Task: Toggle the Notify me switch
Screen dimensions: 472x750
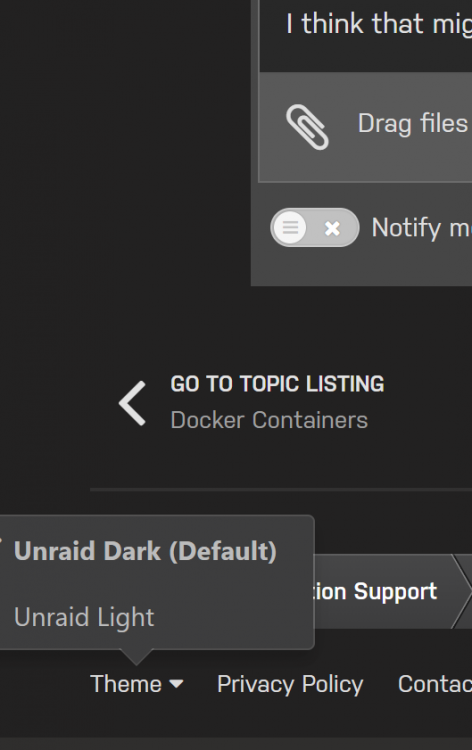Action: point(314,228)
